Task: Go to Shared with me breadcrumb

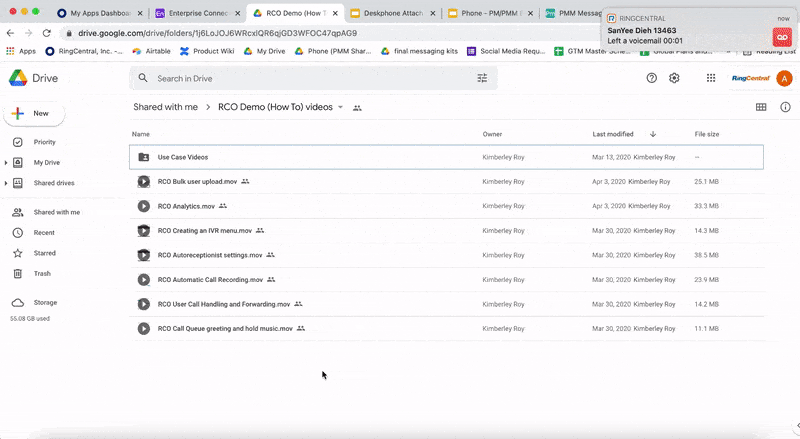Action: click(165, 107)
